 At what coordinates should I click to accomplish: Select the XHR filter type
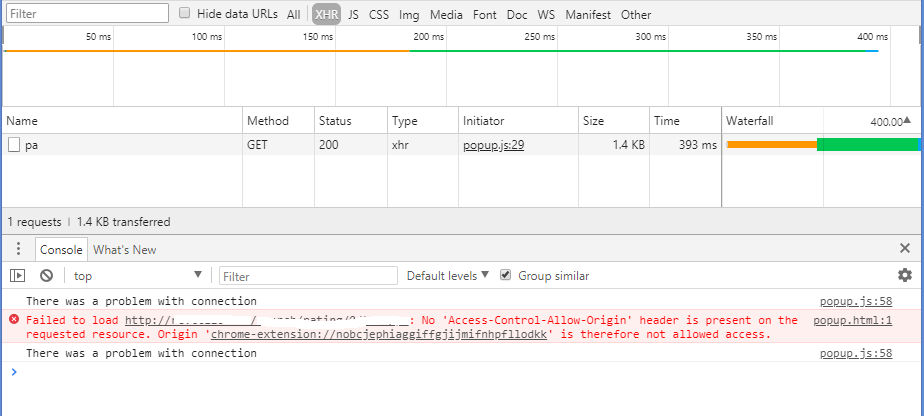(x=326, y=15)
